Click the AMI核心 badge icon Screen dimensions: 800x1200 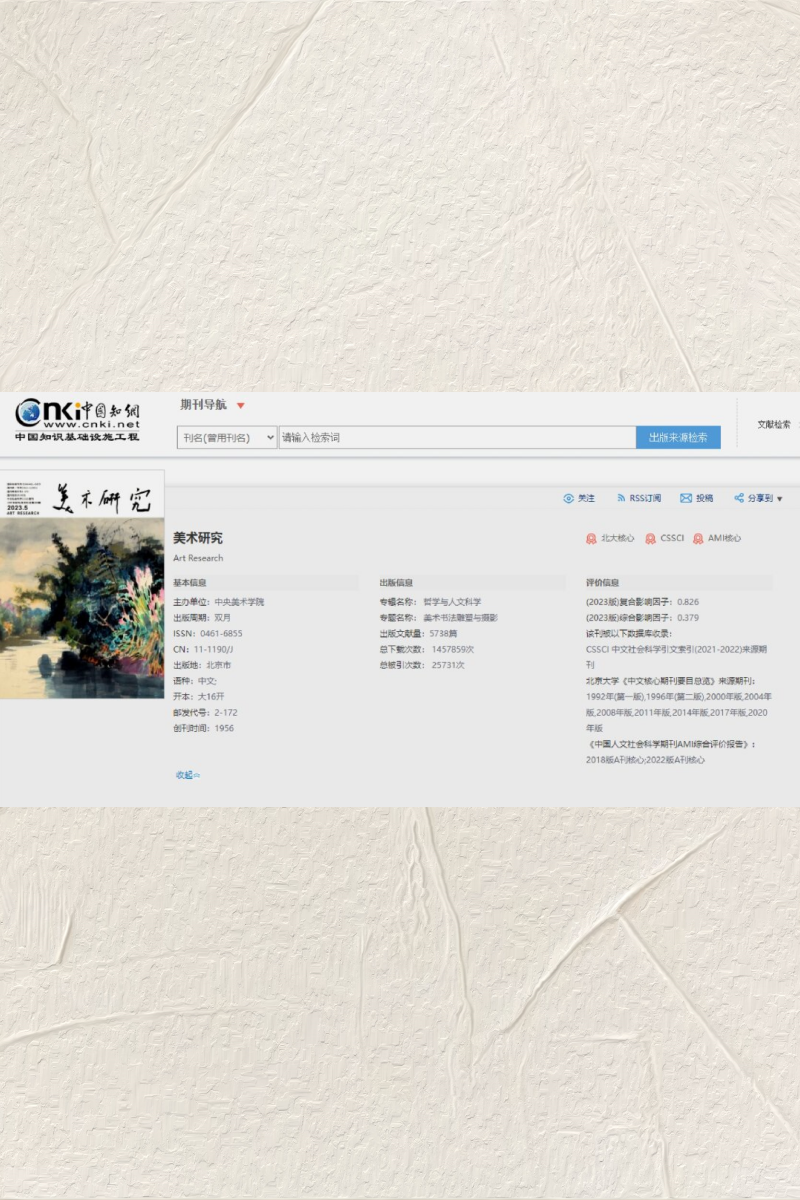point(698,539)
